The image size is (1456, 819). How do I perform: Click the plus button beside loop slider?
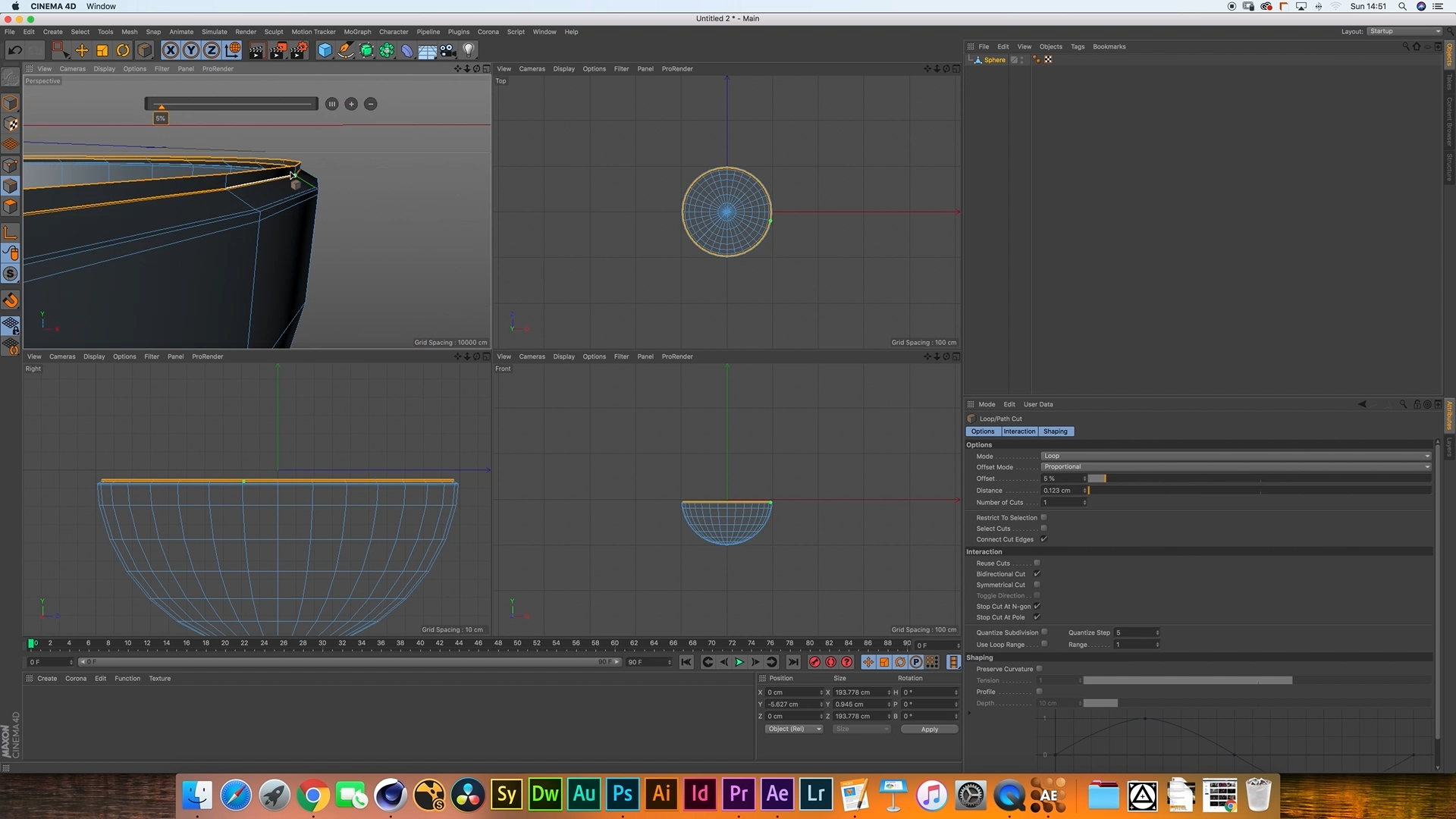[x=351, y=104]
